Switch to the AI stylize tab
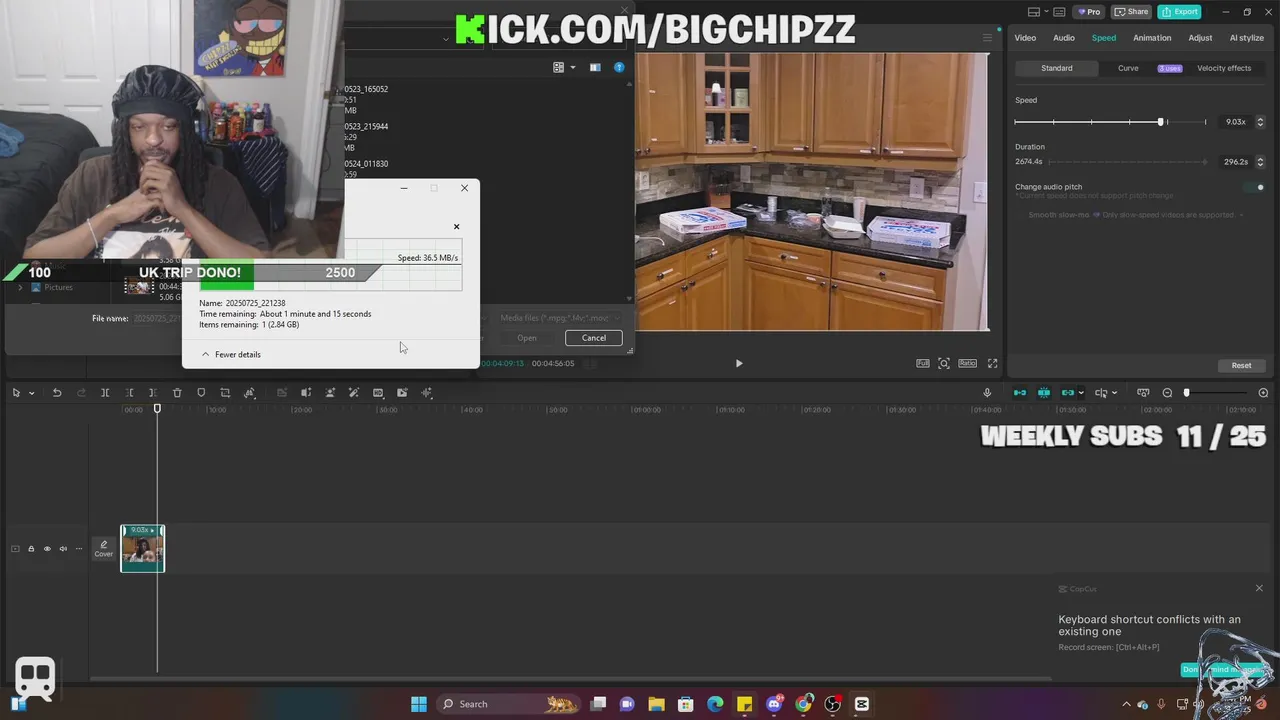This screenshot has width=1280, height=720. (1246, 38)
